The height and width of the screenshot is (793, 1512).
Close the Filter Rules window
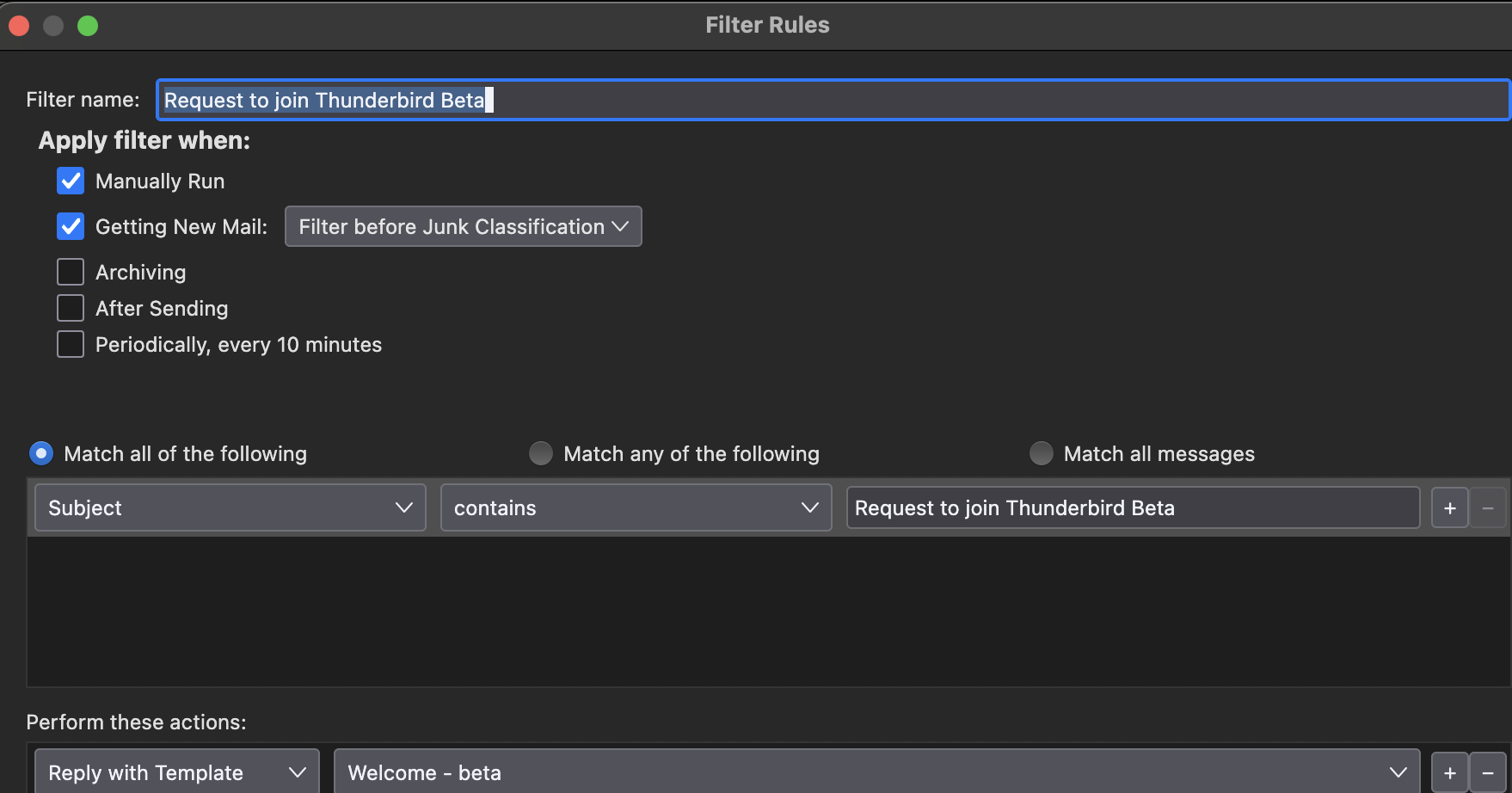pyautogui.click(x=19, y=26)
